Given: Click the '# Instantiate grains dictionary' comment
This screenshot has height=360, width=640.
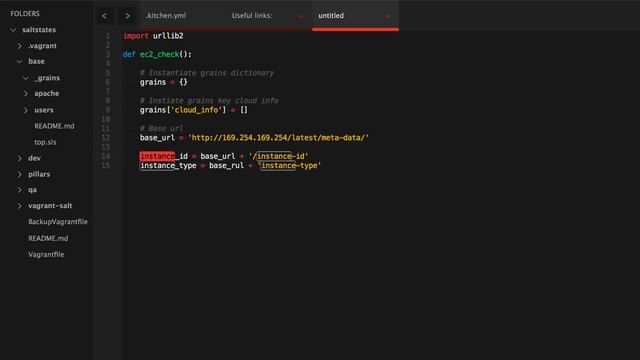Looking at the screenshot, I should (x=207, y=73).
